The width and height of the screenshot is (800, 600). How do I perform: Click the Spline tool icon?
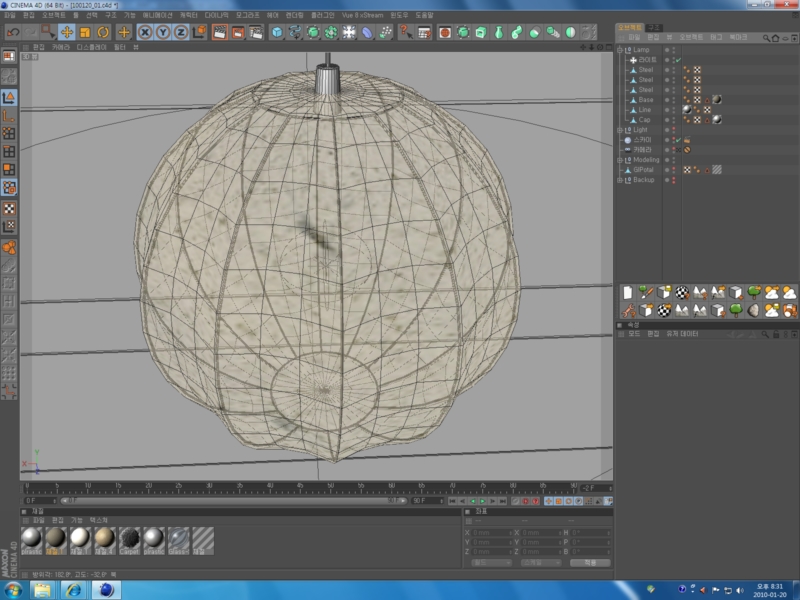[295, 33]
